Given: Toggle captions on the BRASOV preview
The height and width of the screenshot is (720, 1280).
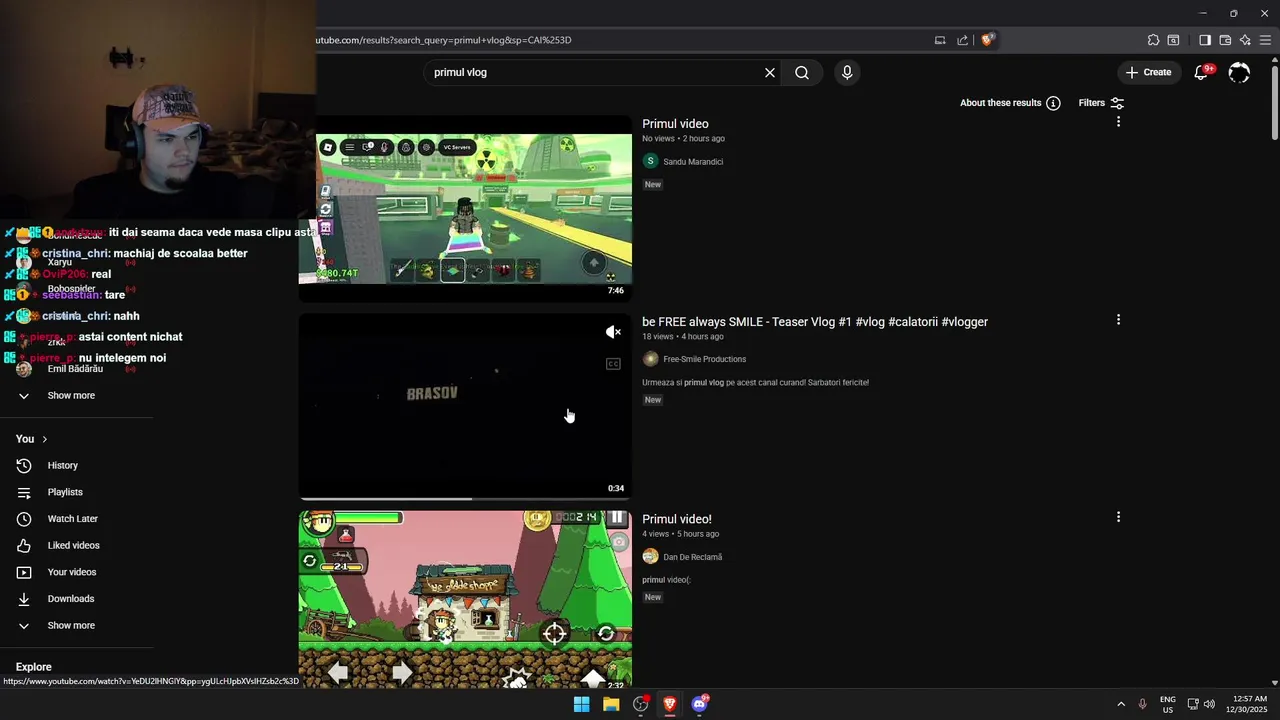Looking at the screenshot, I should (613, 364).
